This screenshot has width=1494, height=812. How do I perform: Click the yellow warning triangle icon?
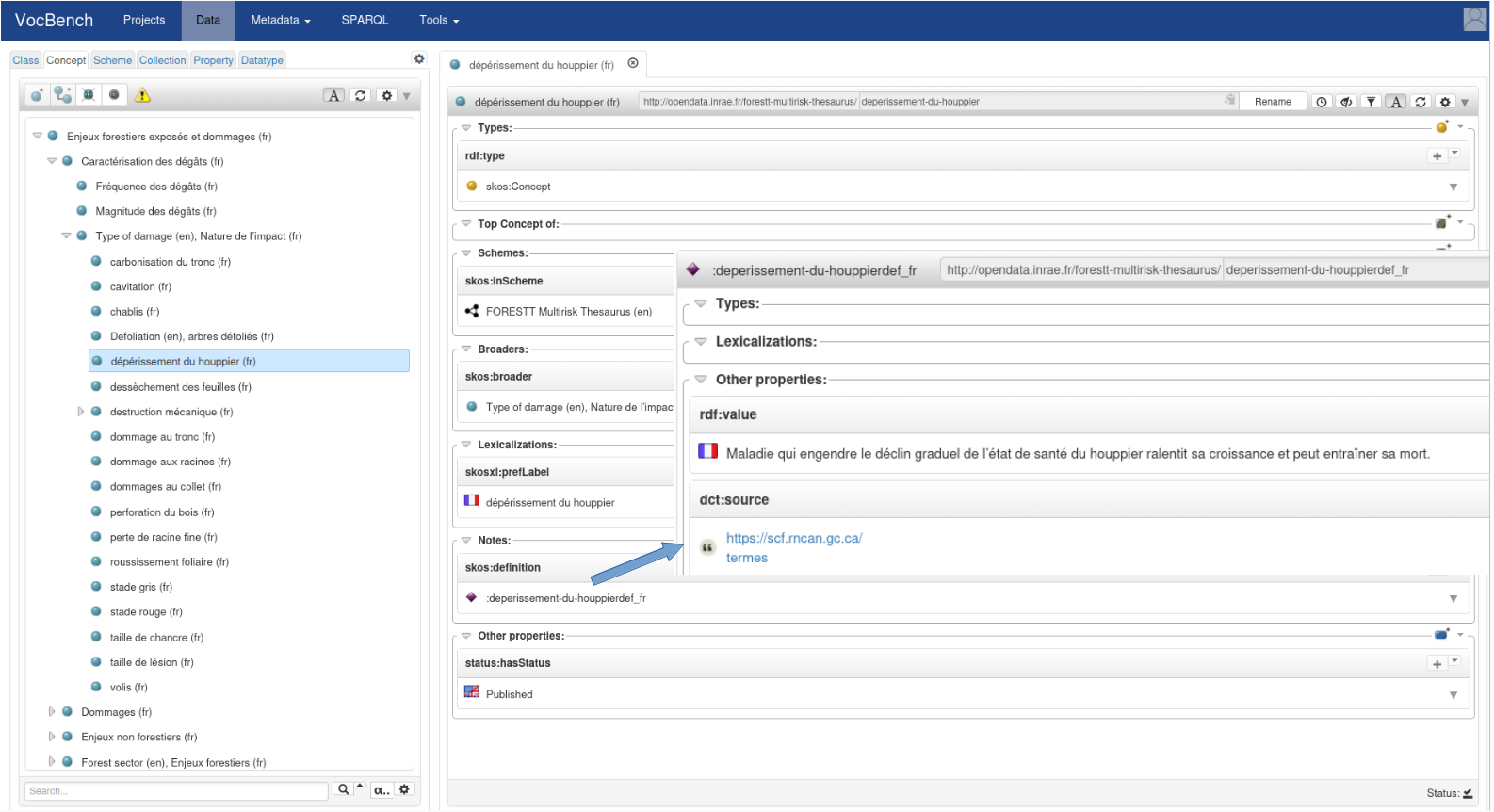pyautogui.click(x=143, y=95)
